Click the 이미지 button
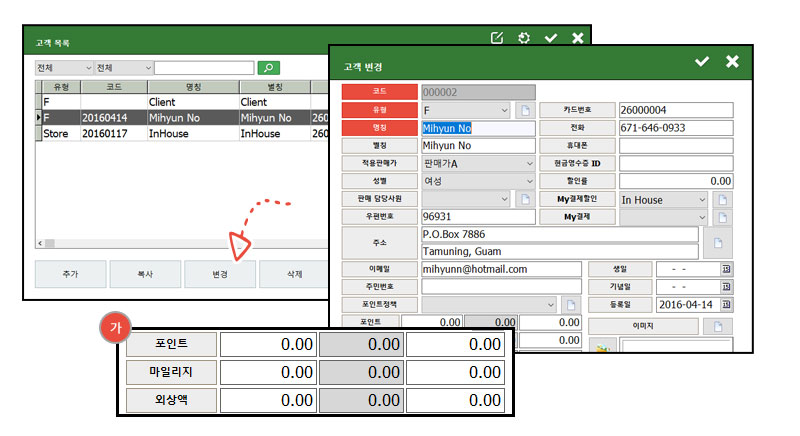Screen dimensions: 800x436 tap(643, 326)
